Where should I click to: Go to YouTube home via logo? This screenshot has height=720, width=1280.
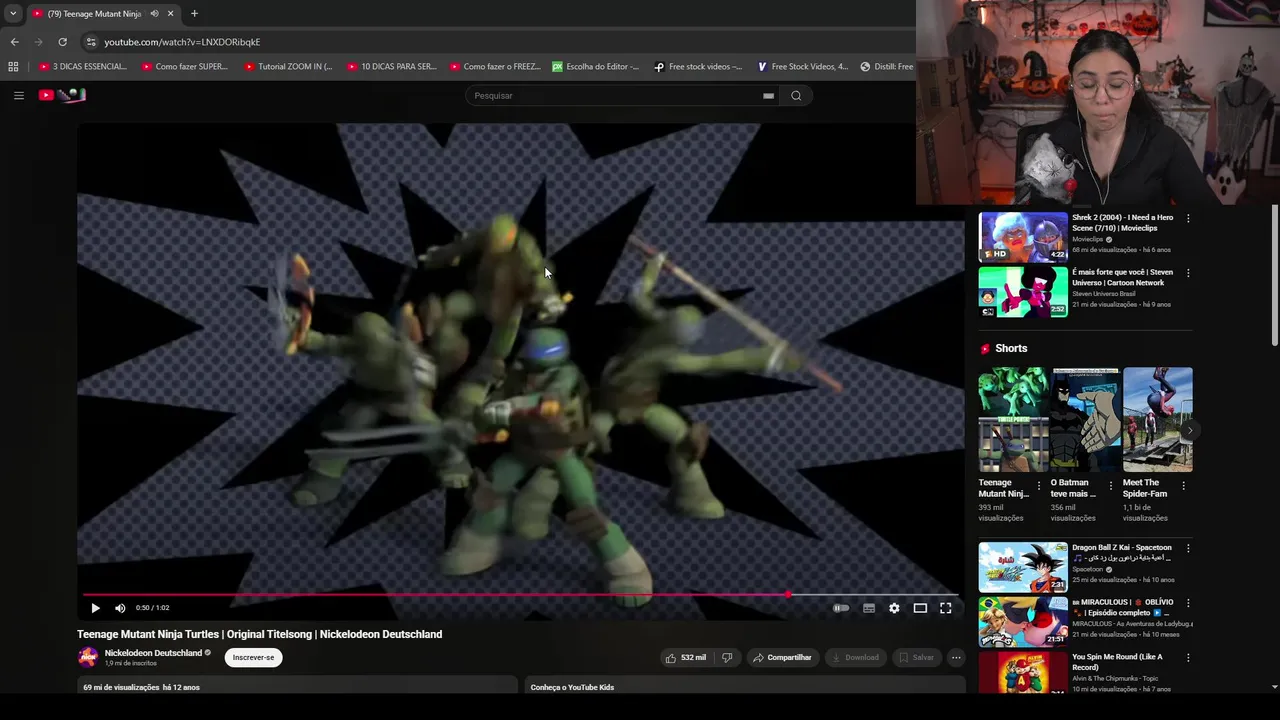[62, 95]
